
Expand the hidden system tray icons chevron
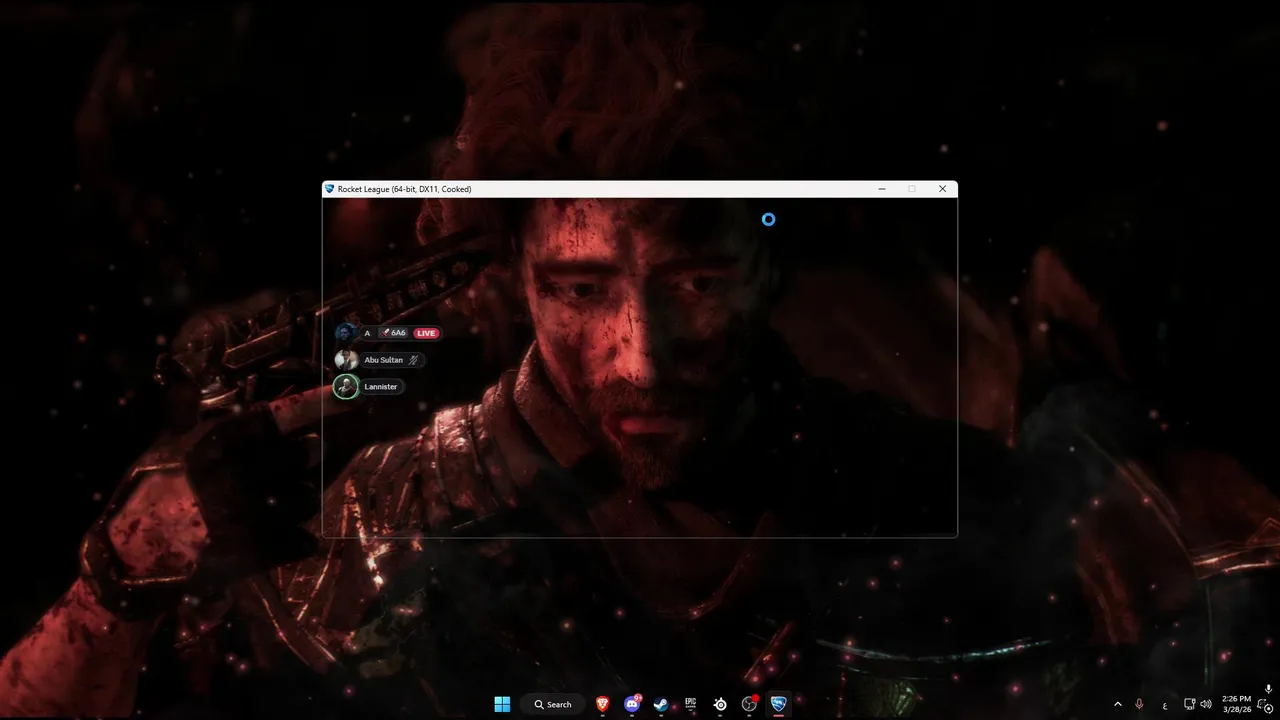(x=1118, y=704)
